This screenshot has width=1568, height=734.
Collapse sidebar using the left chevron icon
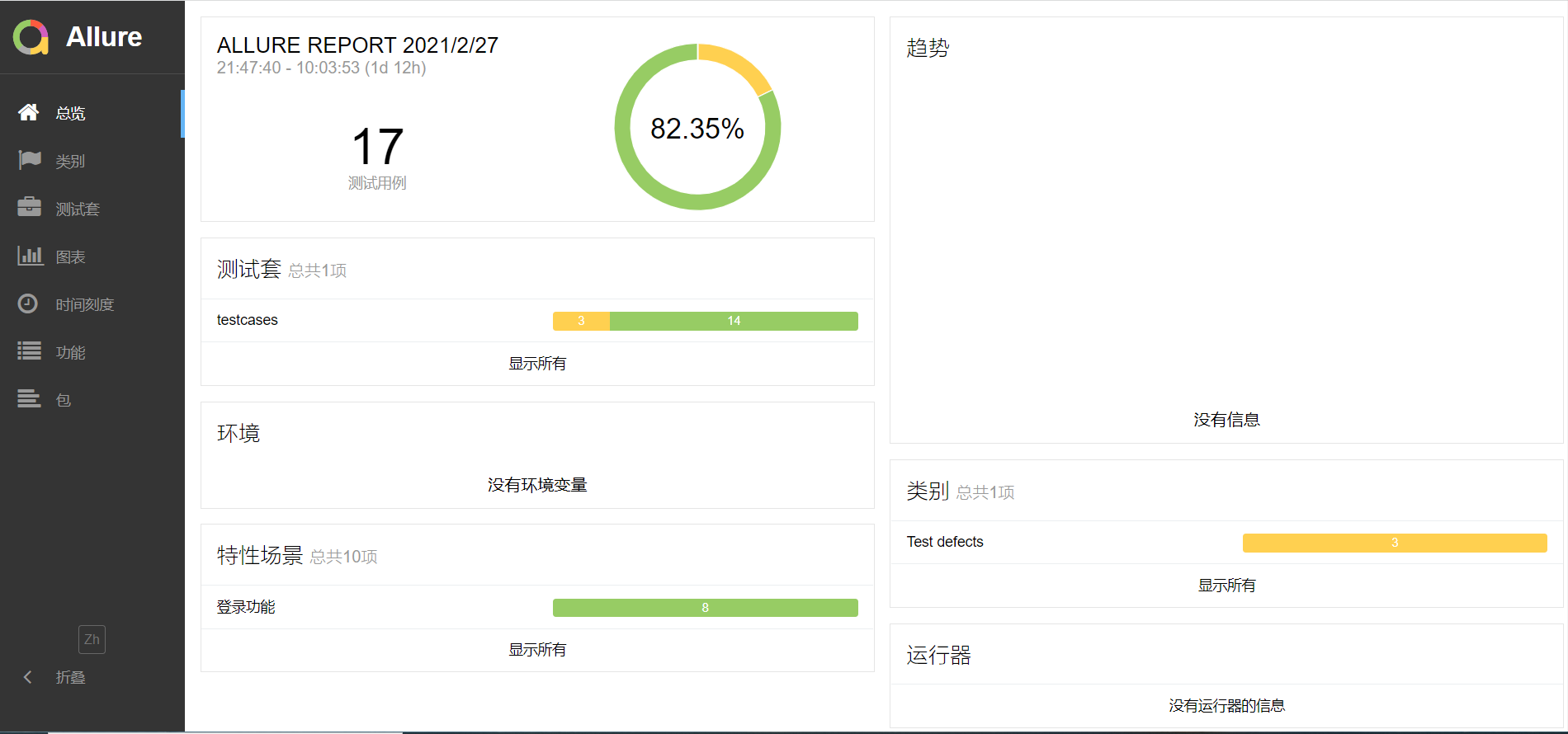pyautogui.click(x=28, y=677)
